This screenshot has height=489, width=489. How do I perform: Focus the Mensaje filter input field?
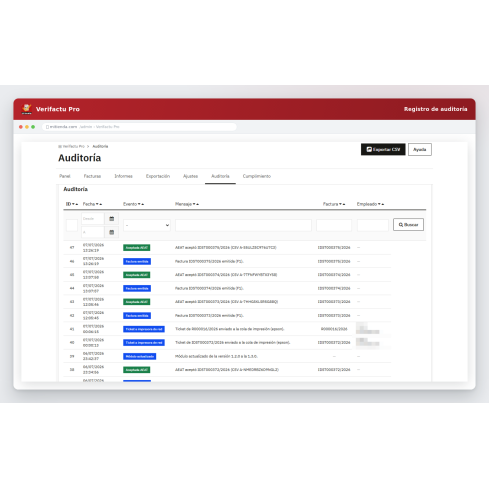(243, 225)
